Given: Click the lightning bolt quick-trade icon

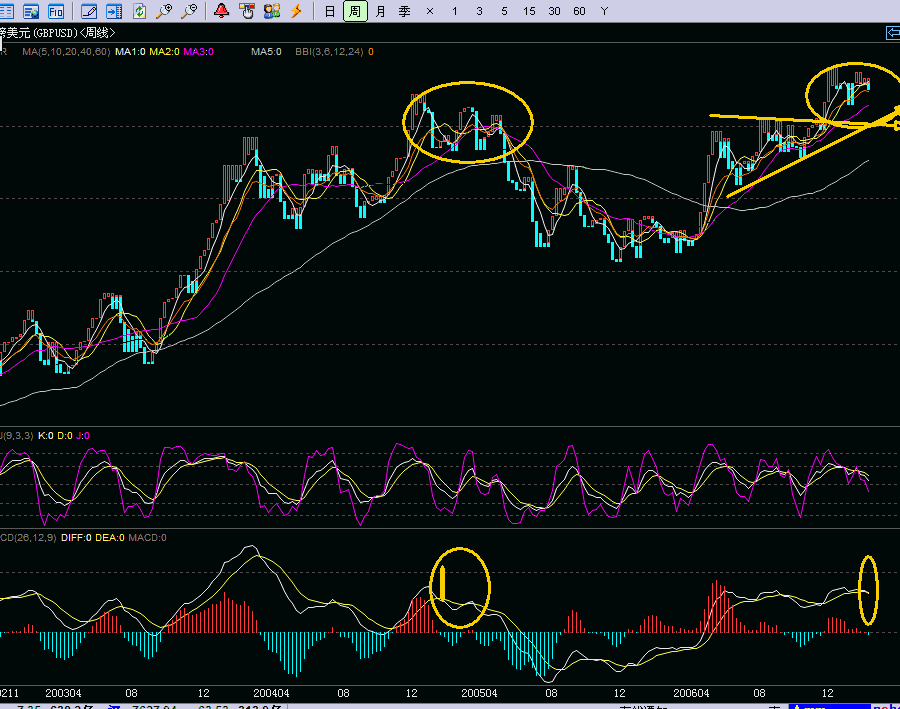Looking at the screenshot, I should [x=297, y=11].
